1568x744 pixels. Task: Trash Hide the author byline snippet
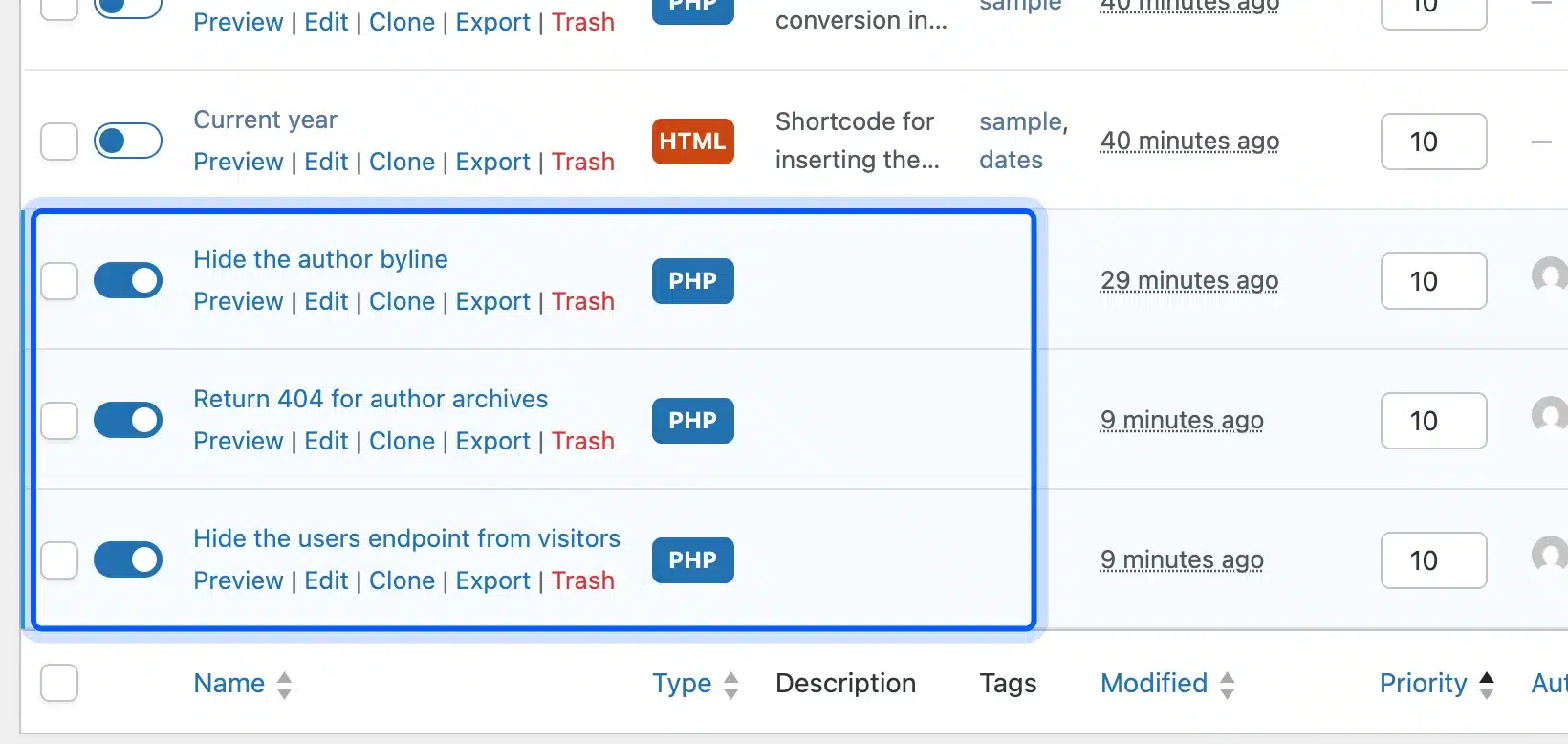(583, 301)
